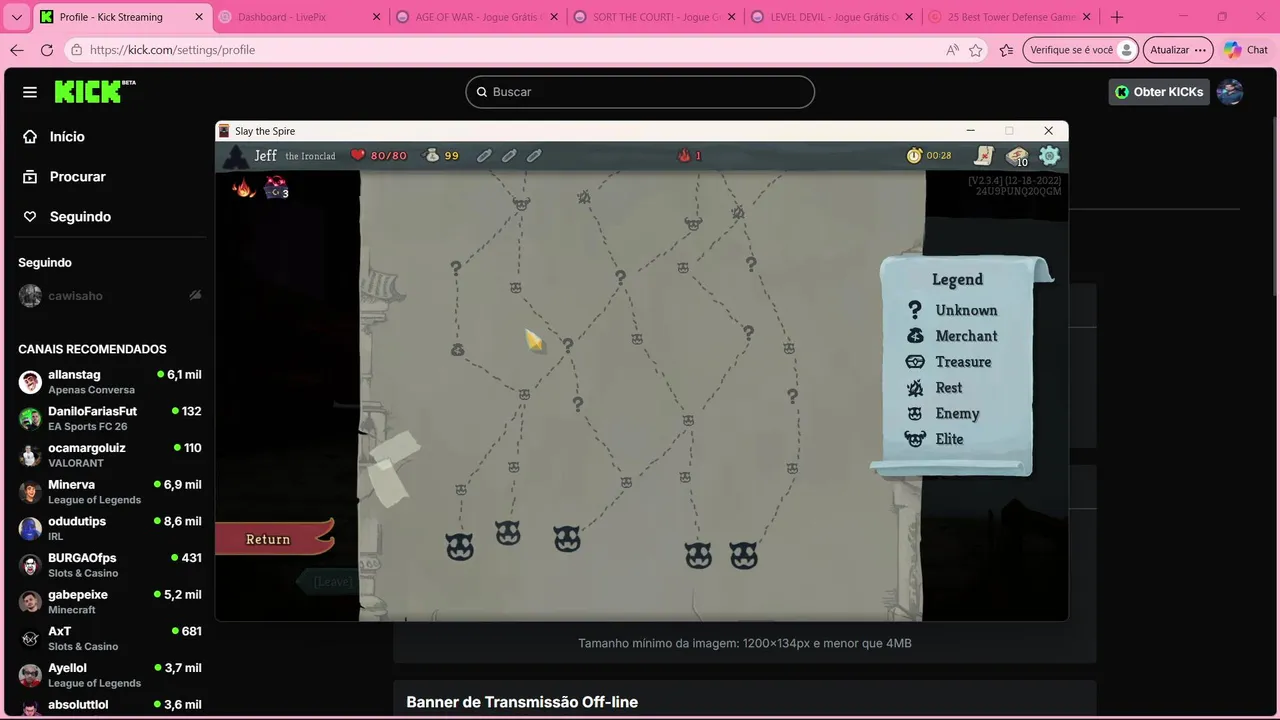Open recommended channel Minerva
Screen dimensions: 1280x720
(x=110, y=491)
